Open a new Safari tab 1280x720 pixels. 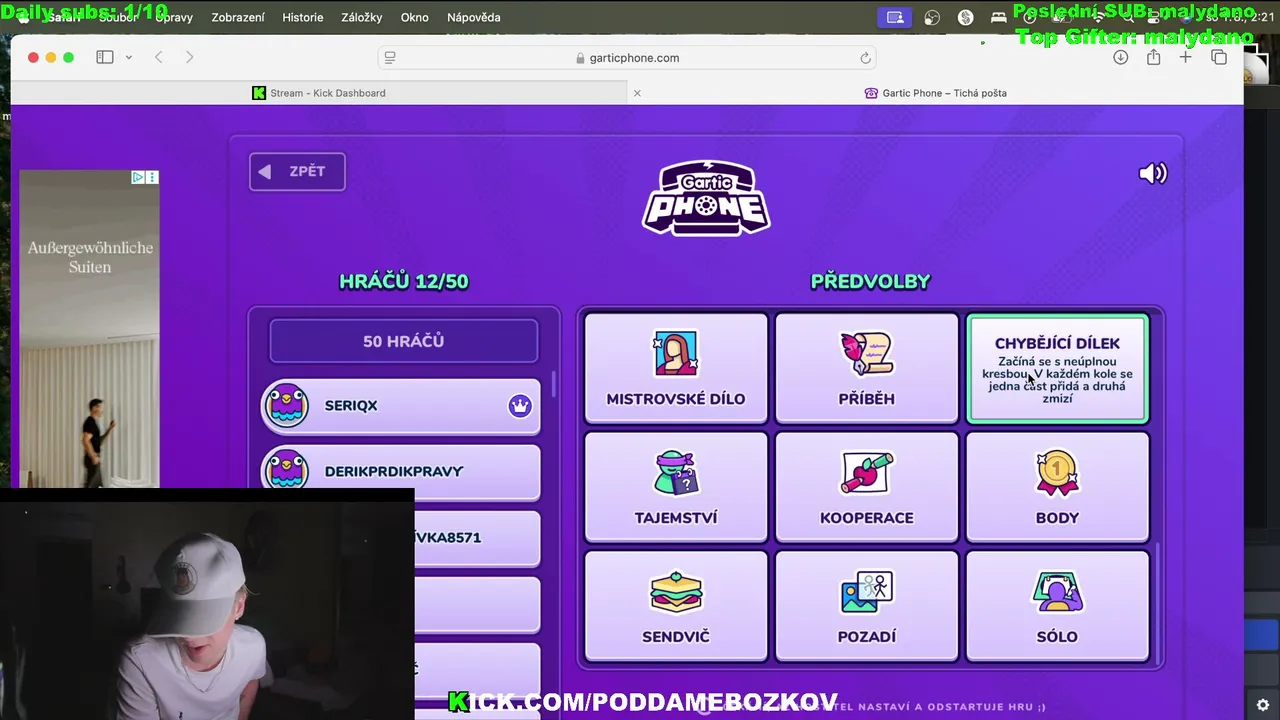[1185, 57]
